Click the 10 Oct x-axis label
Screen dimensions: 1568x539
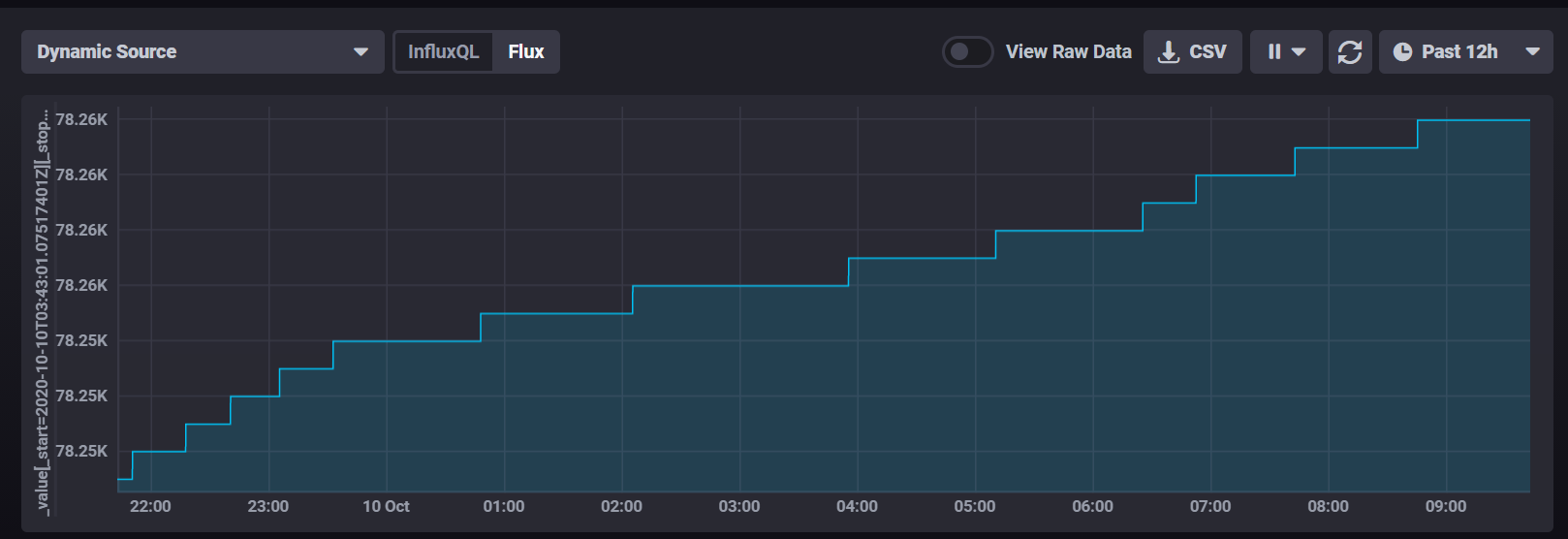coord(386,506)
